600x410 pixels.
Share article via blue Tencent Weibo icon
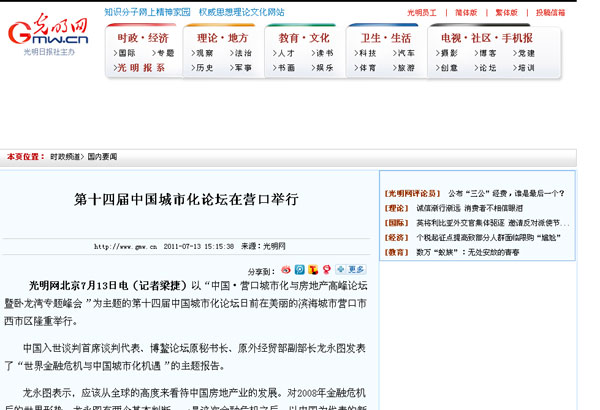click(299, 270)
